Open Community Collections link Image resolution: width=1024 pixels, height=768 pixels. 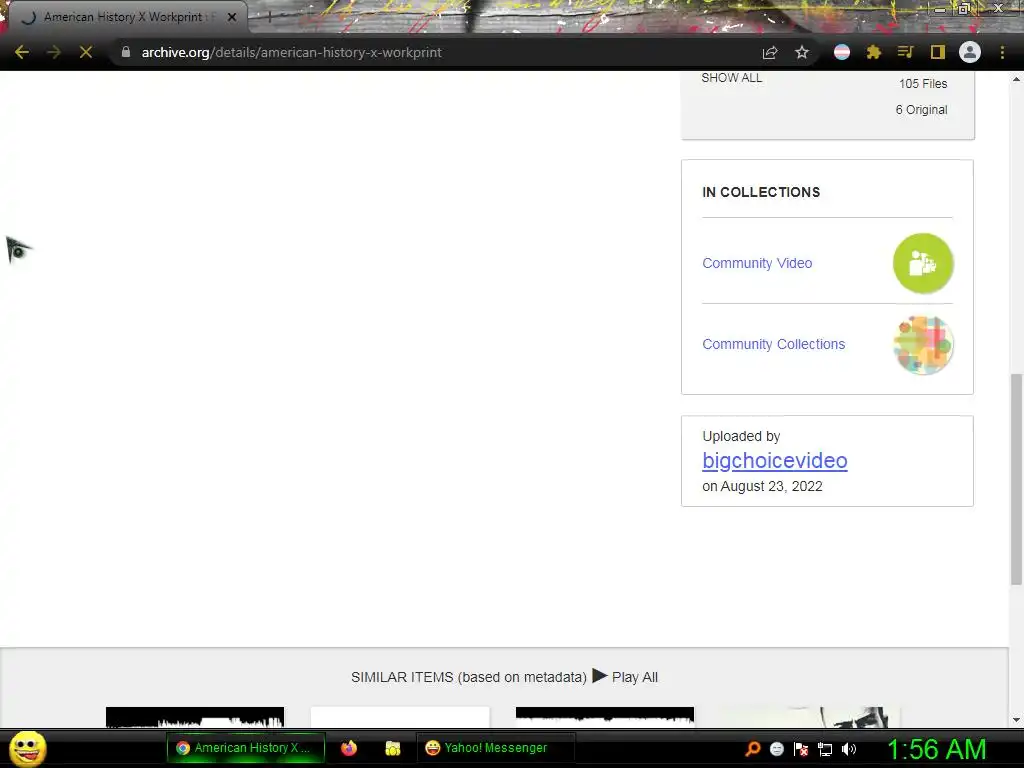(773, 344)
